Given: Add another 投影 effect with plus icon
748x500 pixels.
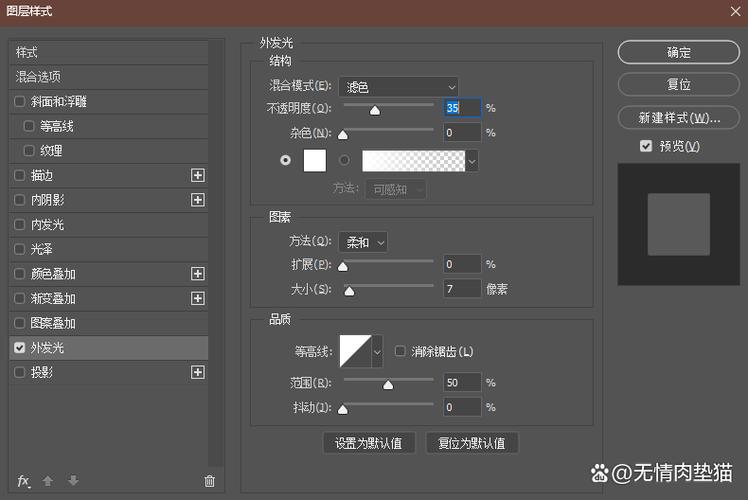Looking at the screenshot, I should point(197,372).
